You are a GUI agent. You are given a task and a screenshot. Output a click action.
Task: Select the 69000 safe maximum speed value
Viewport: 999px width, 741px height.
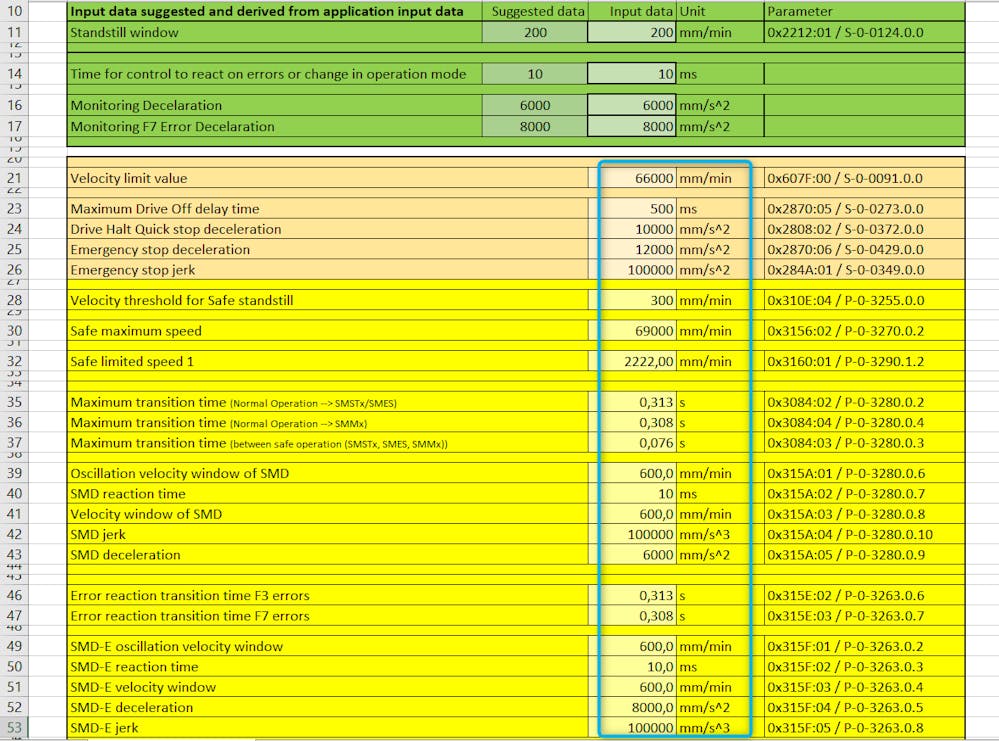pyautogui.click(x=631, y=331)
